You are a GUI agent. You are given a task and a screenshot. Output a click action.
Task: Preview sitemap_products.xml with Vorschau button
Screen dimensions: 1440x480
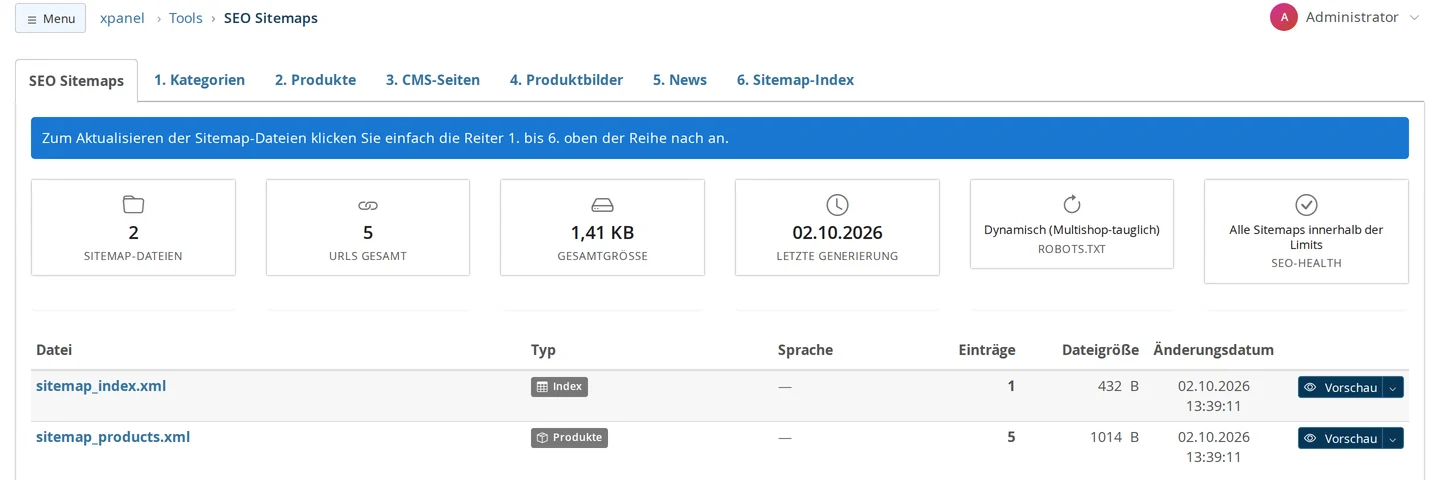coord(1340,438)
